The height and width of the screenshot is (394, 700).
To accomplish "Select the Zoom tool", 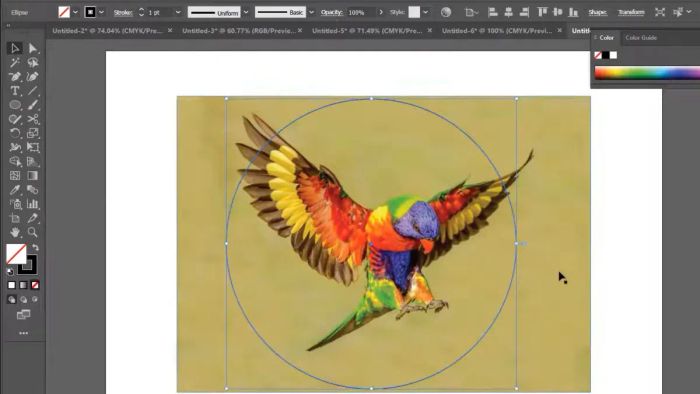I will (33, 232).
